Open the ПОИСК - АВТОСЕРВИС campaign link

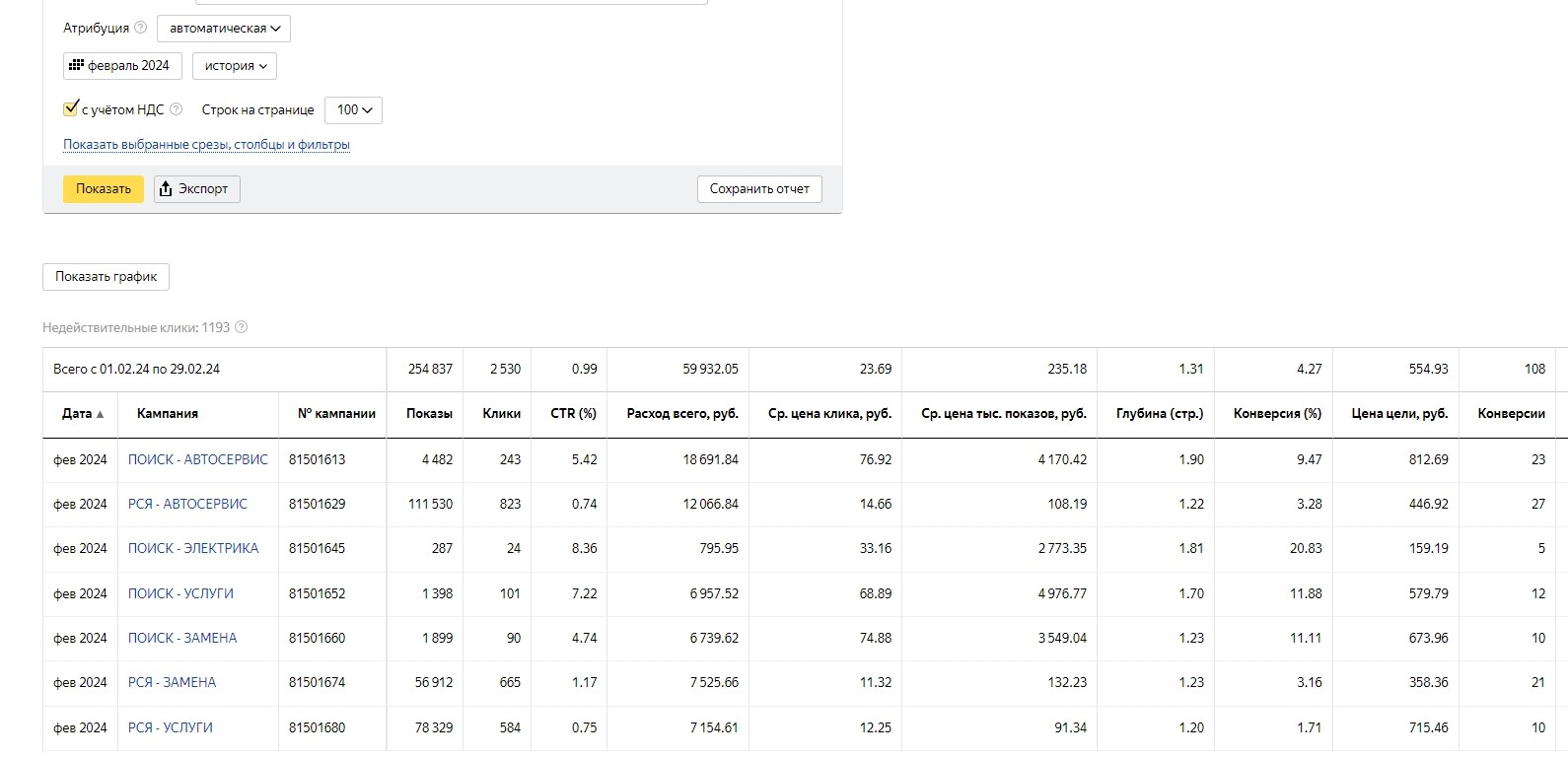(x=198, y=459)
